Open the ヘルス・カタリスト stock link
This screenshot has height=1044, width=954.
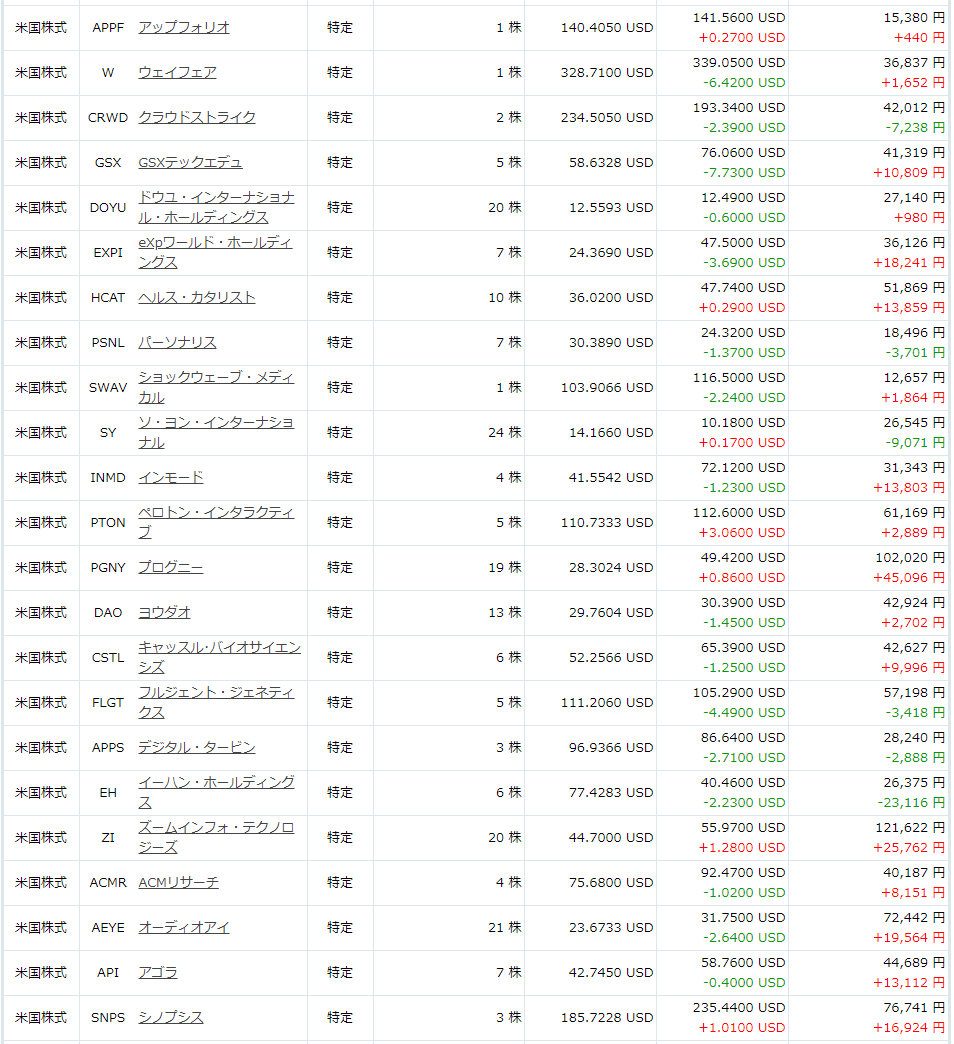pyautogui.click(x=197, y=298)
